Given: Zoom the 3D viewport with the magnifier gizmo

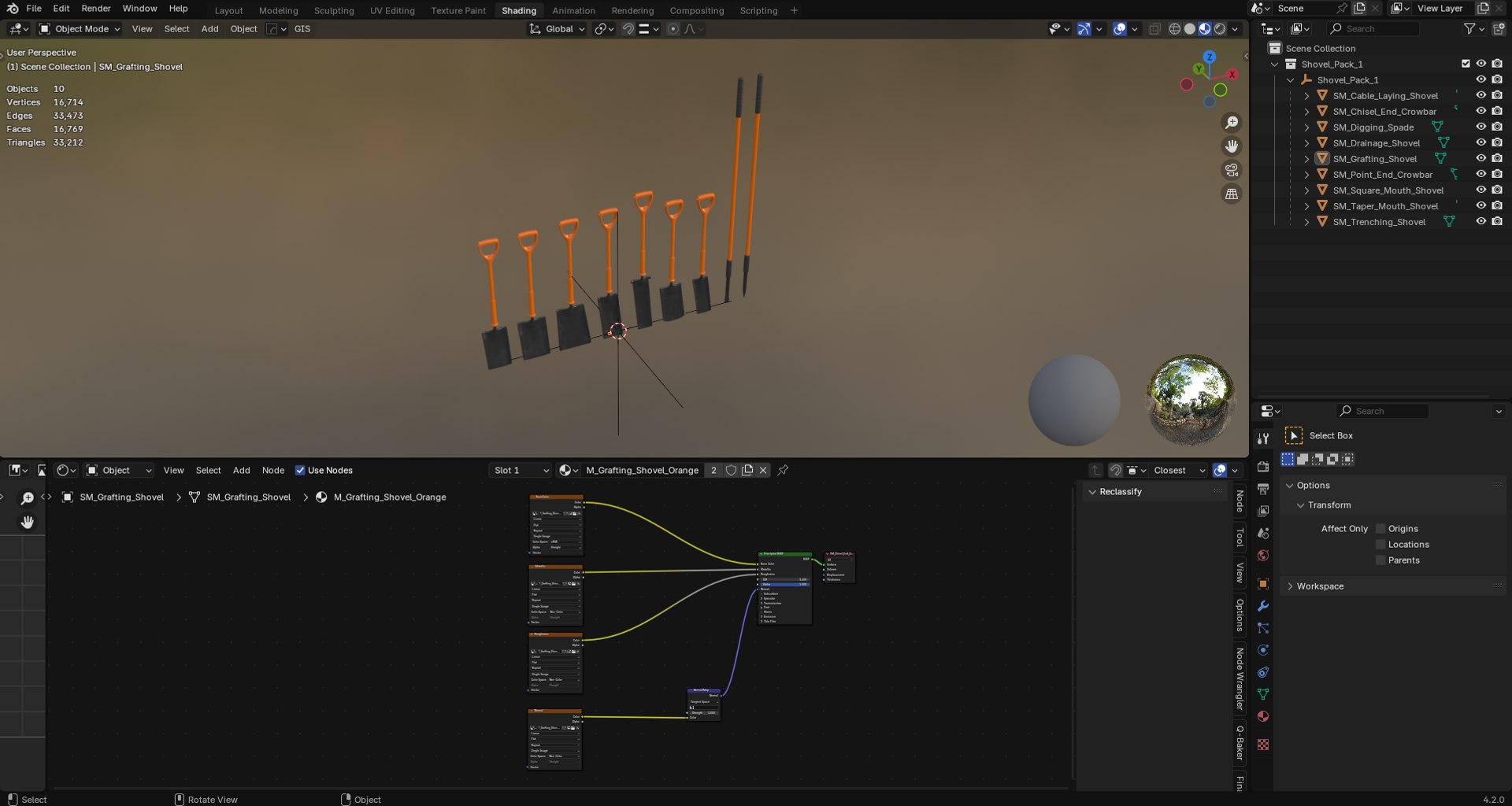Looking at the screenshot, I should pos(1232,123).
